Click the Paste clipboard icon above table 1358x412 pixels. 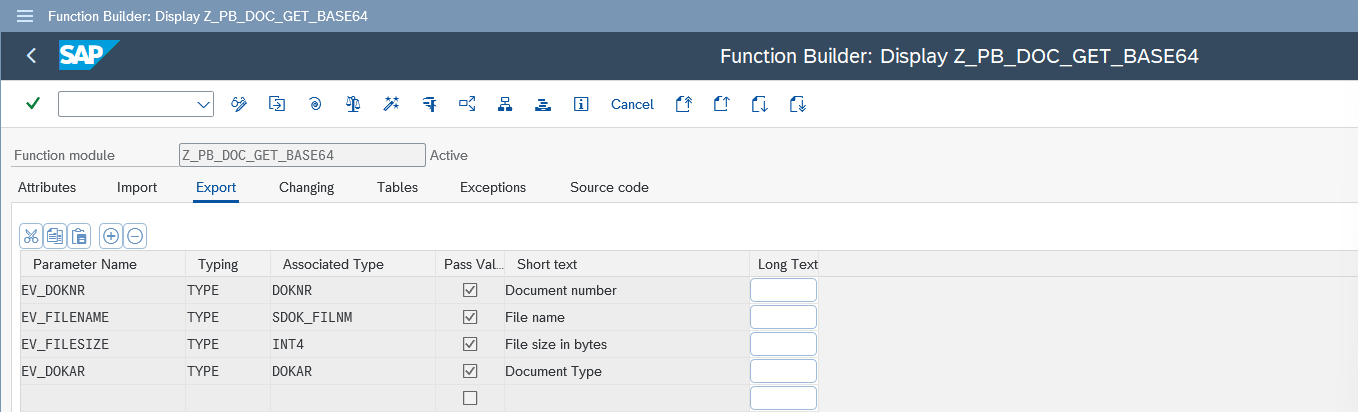click(79, 236)
